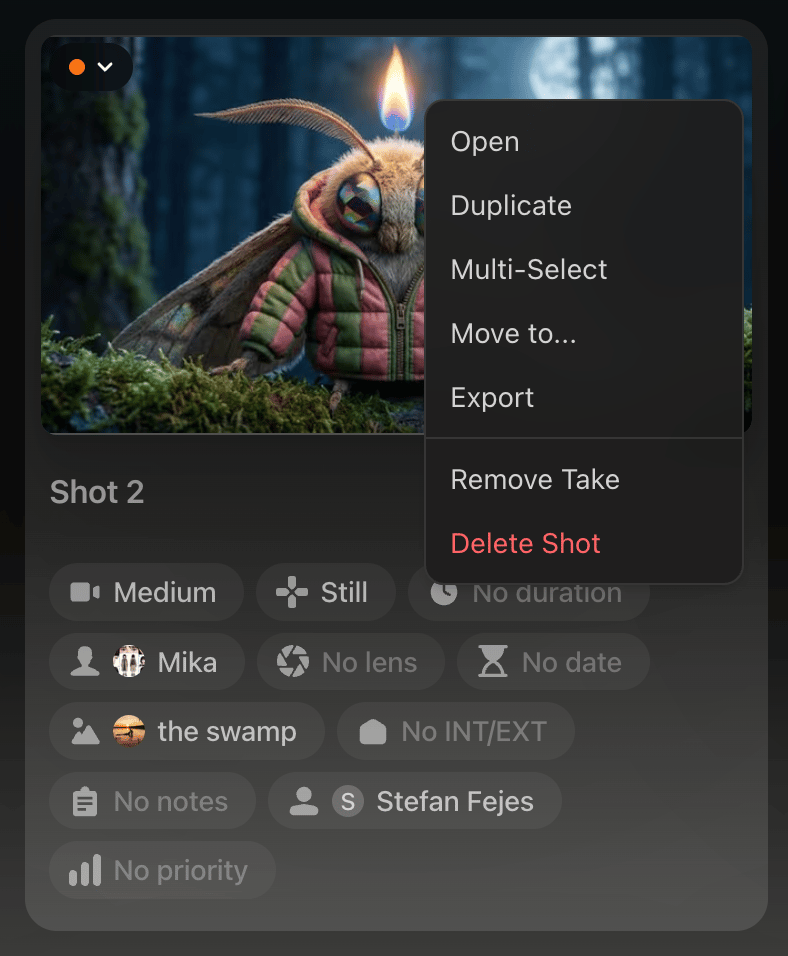Click the S avatar badge
Image resolution: width=788 pixels, height=956 pixels.
348,801
